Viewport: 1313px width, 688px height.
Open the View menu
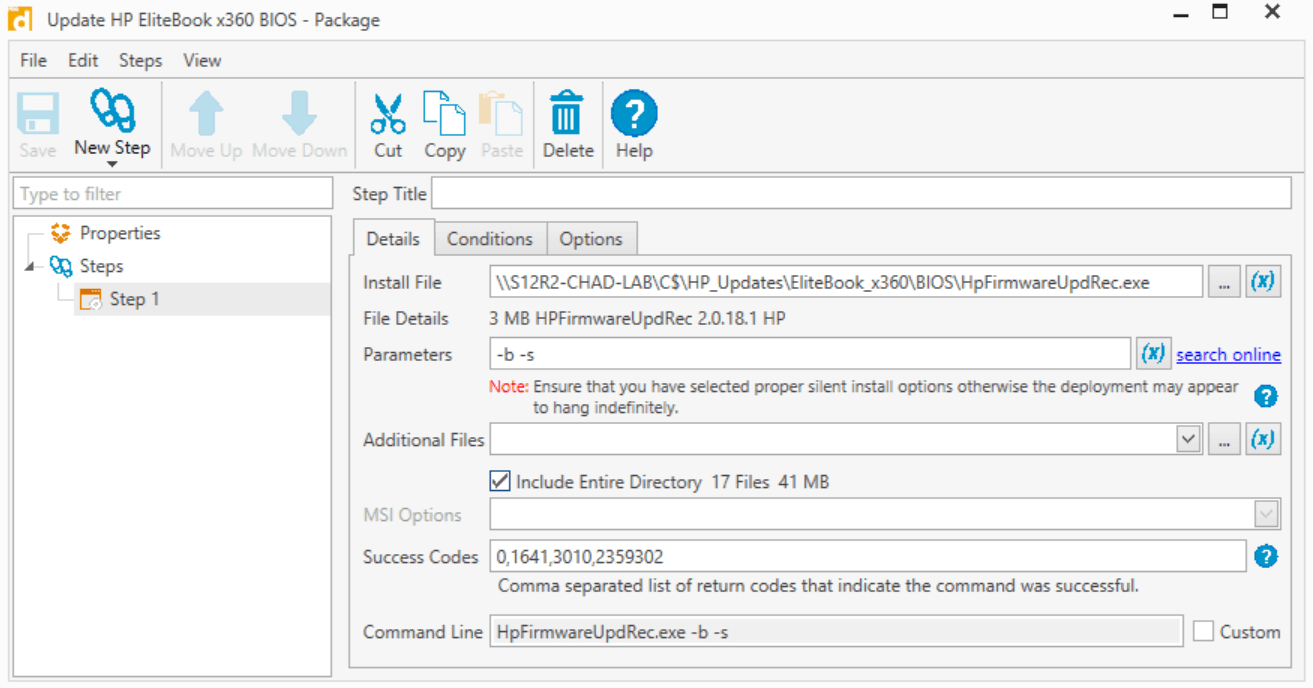tap(202, 60)
